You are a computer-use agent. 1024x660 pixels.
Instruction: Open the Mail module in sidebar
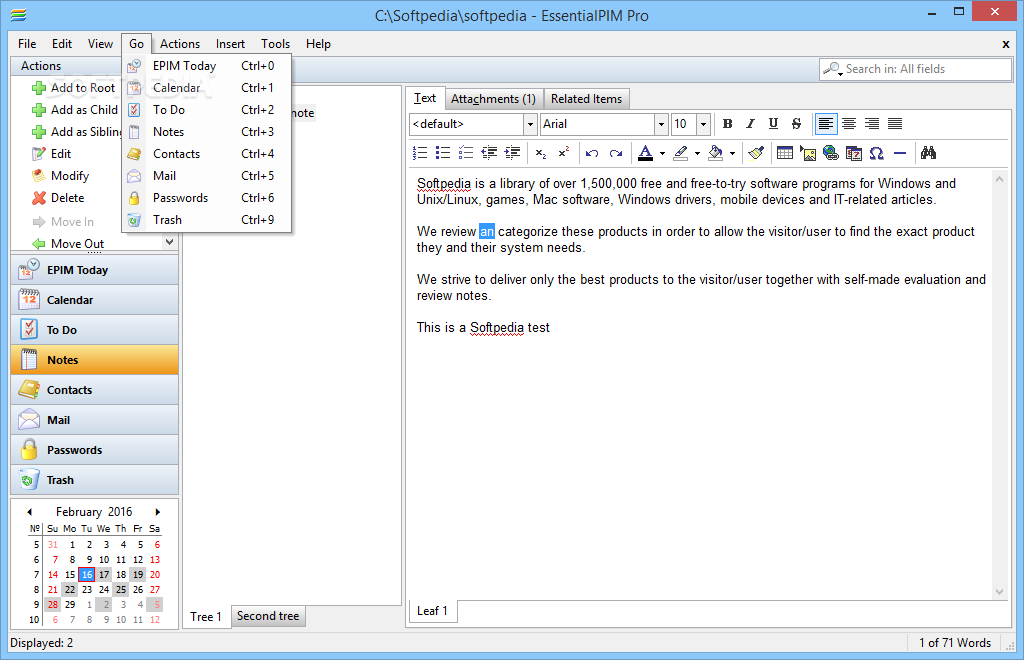[95, 420]
